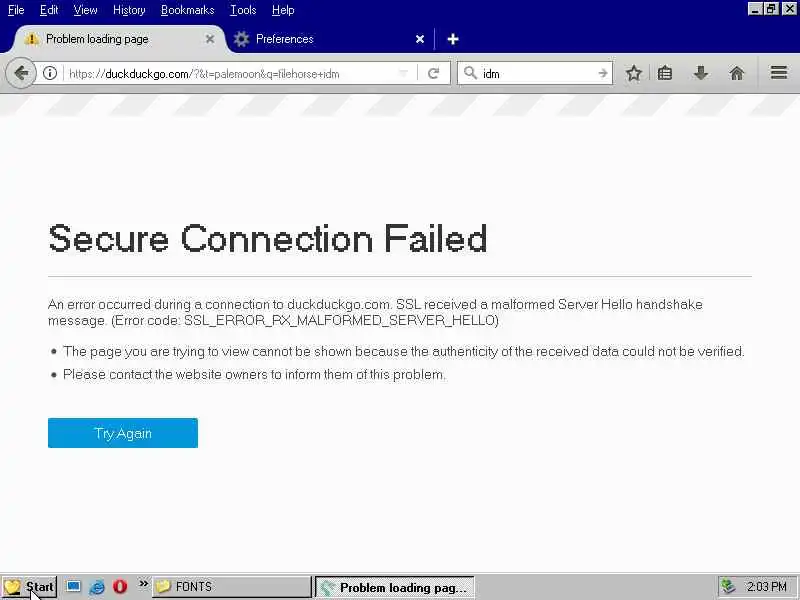This screenshot has height=600, width=800.
Task: Switch to the FONTS folder taskbar button
Action: [232, 587]
